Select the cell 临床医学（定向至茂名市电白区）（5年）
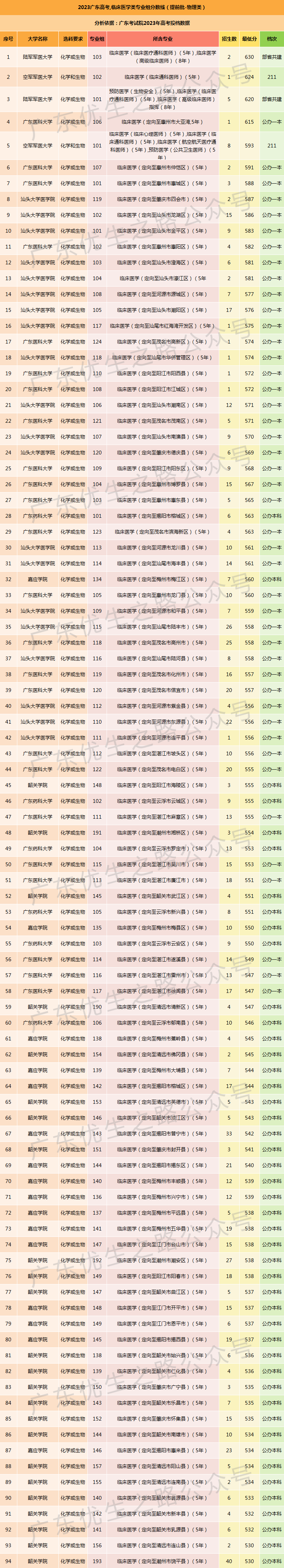This screenshot has height=1568, width=284. pyautogui.click(x=162, y=769)
